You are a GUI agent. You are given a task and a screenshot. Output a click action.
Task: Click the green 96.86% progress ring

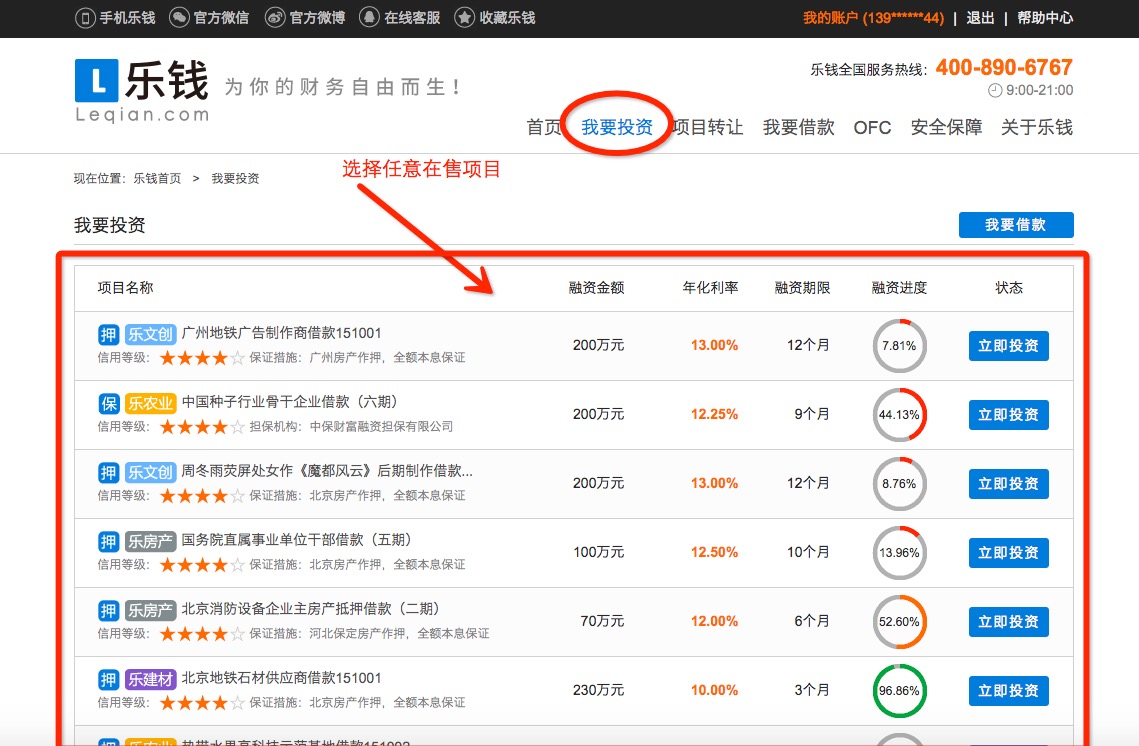[x=899, y=691]
